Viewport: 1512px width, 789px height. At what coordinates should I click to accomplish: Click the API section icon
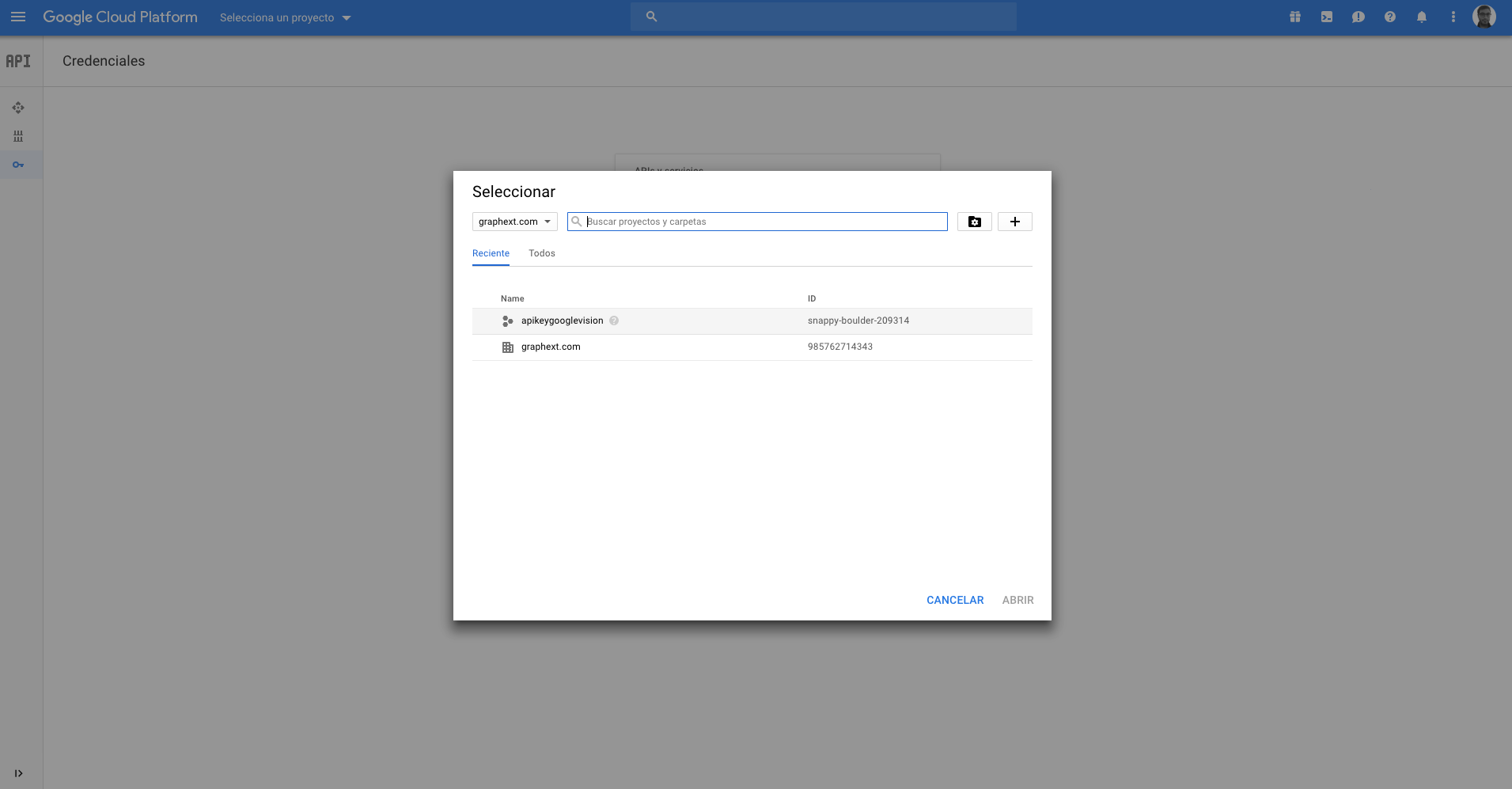pos(18,61)
